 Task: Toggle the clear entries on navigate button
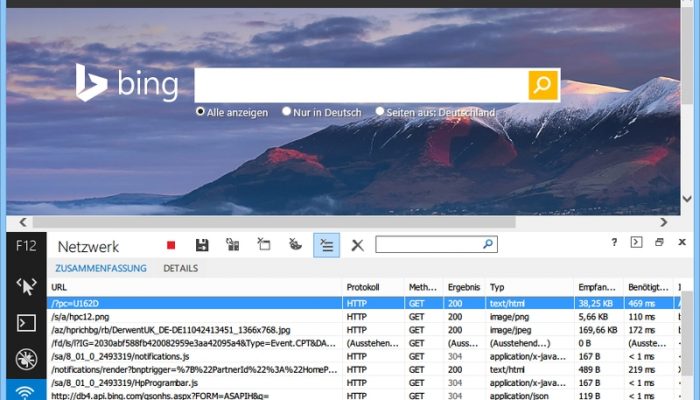326,245
